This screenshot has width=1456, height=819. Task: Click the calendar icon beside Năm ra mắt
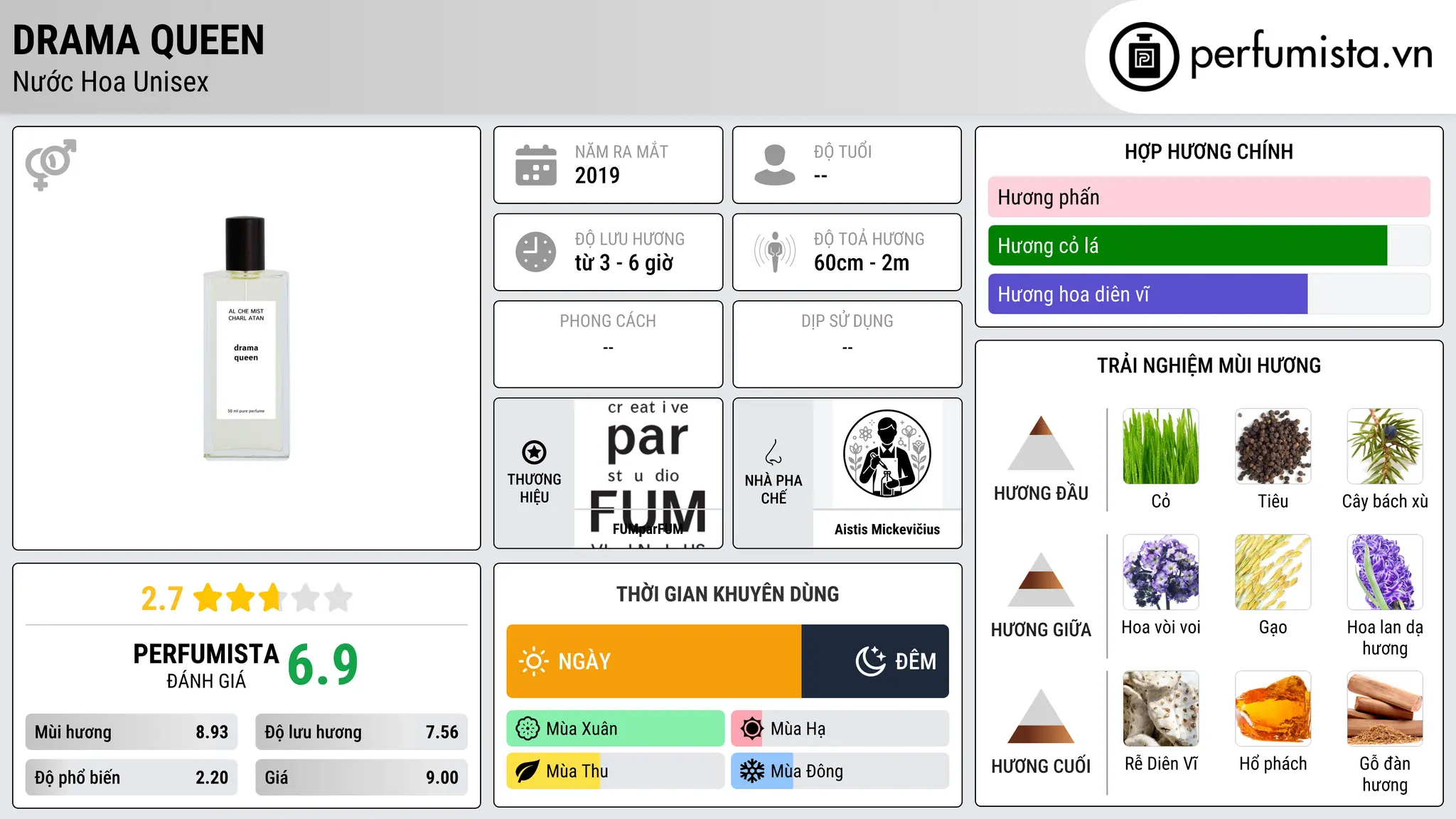point(536,165)
